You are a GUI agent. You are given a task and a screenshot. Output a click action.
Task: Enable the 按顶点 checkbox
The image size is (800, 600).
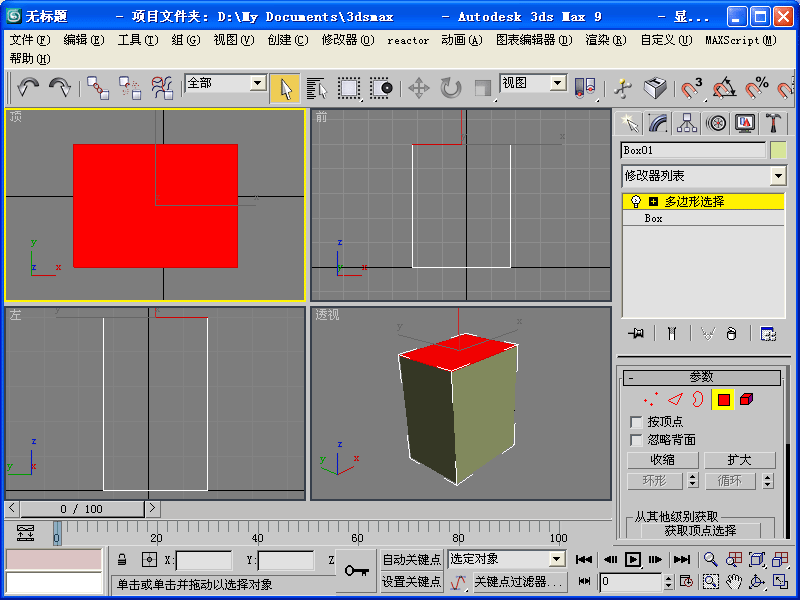coord(636,422)
